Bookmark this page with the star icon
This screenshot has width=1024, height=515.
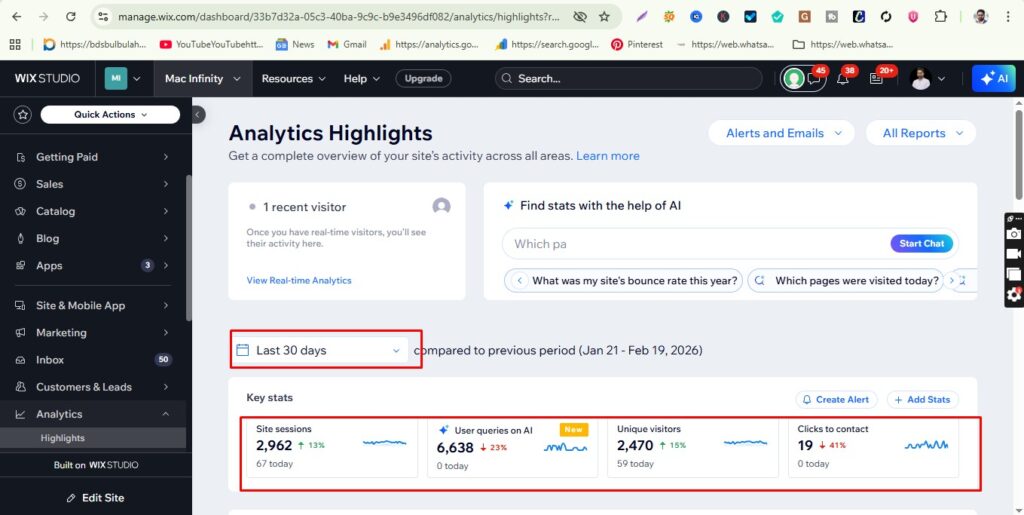coord(604,17)
